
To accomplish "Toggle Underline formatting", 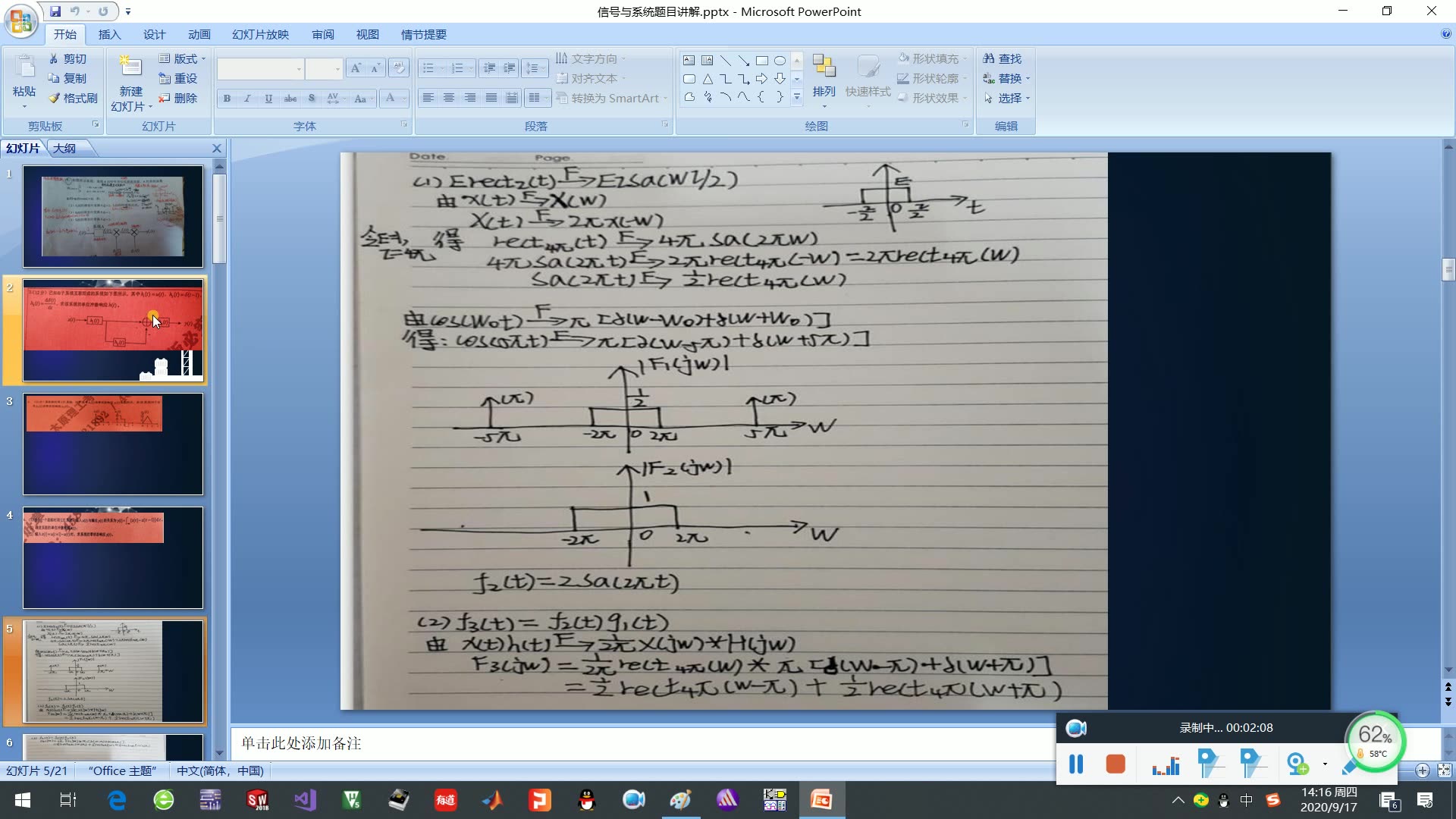I will (268, 99).
